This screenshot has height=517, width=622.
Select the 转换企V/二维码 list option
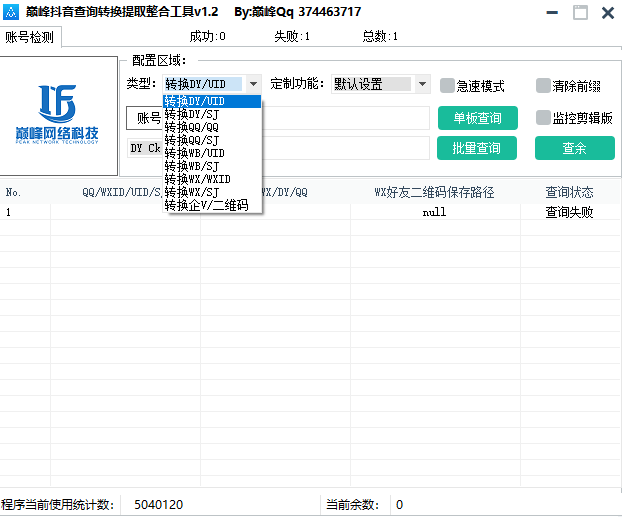tap(205, 205)
